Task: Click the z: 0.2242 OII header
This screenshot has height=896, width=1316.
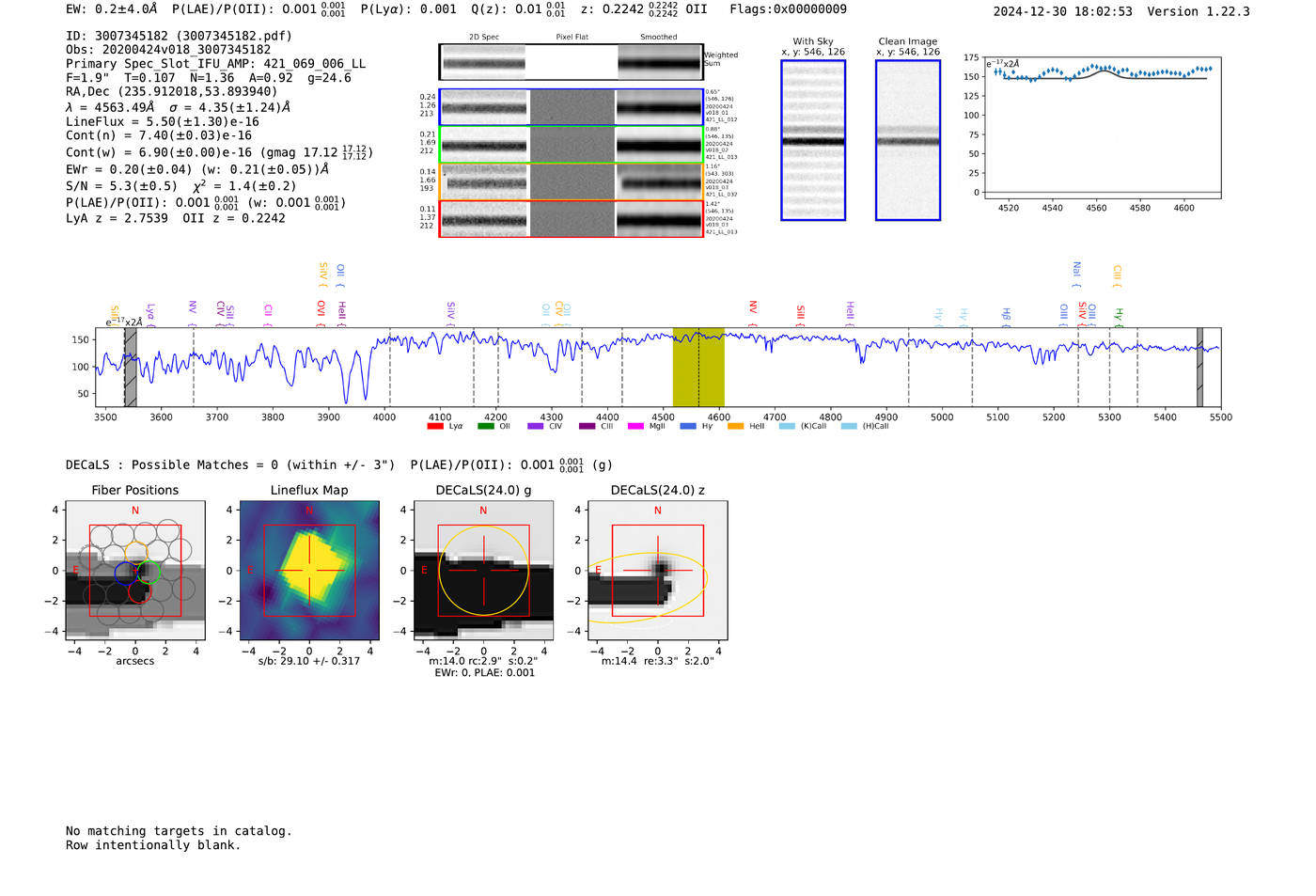Action: (x=644, y=9)
